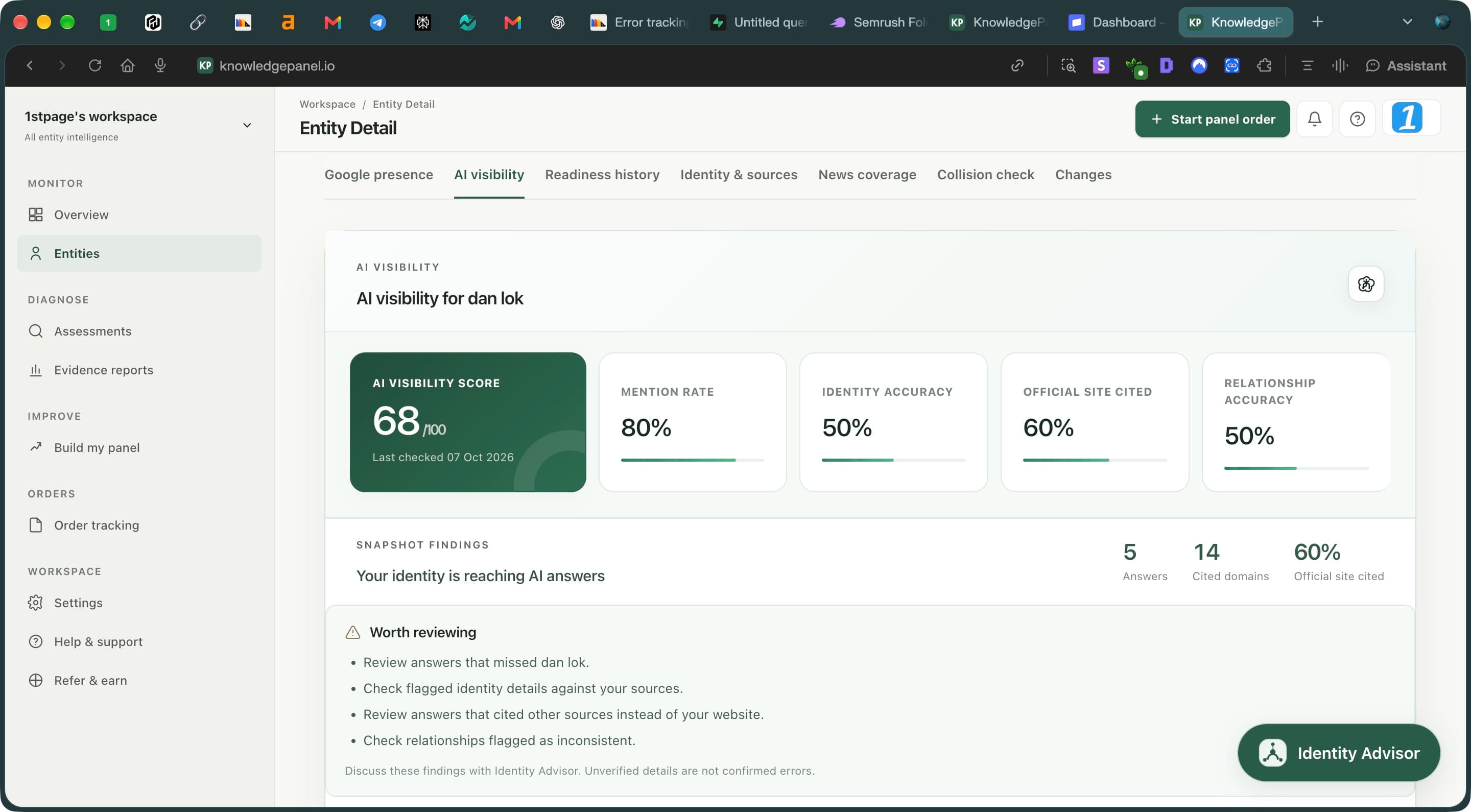Open Overview in the sidebar
This screenshot has width=1471, height=812.
pyautogui.click(x=139, y=214)
